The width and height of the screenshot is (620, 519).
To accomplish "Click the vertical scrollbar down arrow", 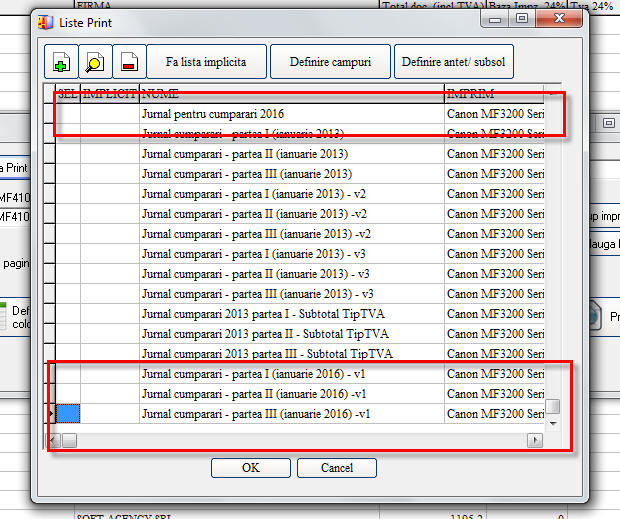I will [x=552, y=423].
